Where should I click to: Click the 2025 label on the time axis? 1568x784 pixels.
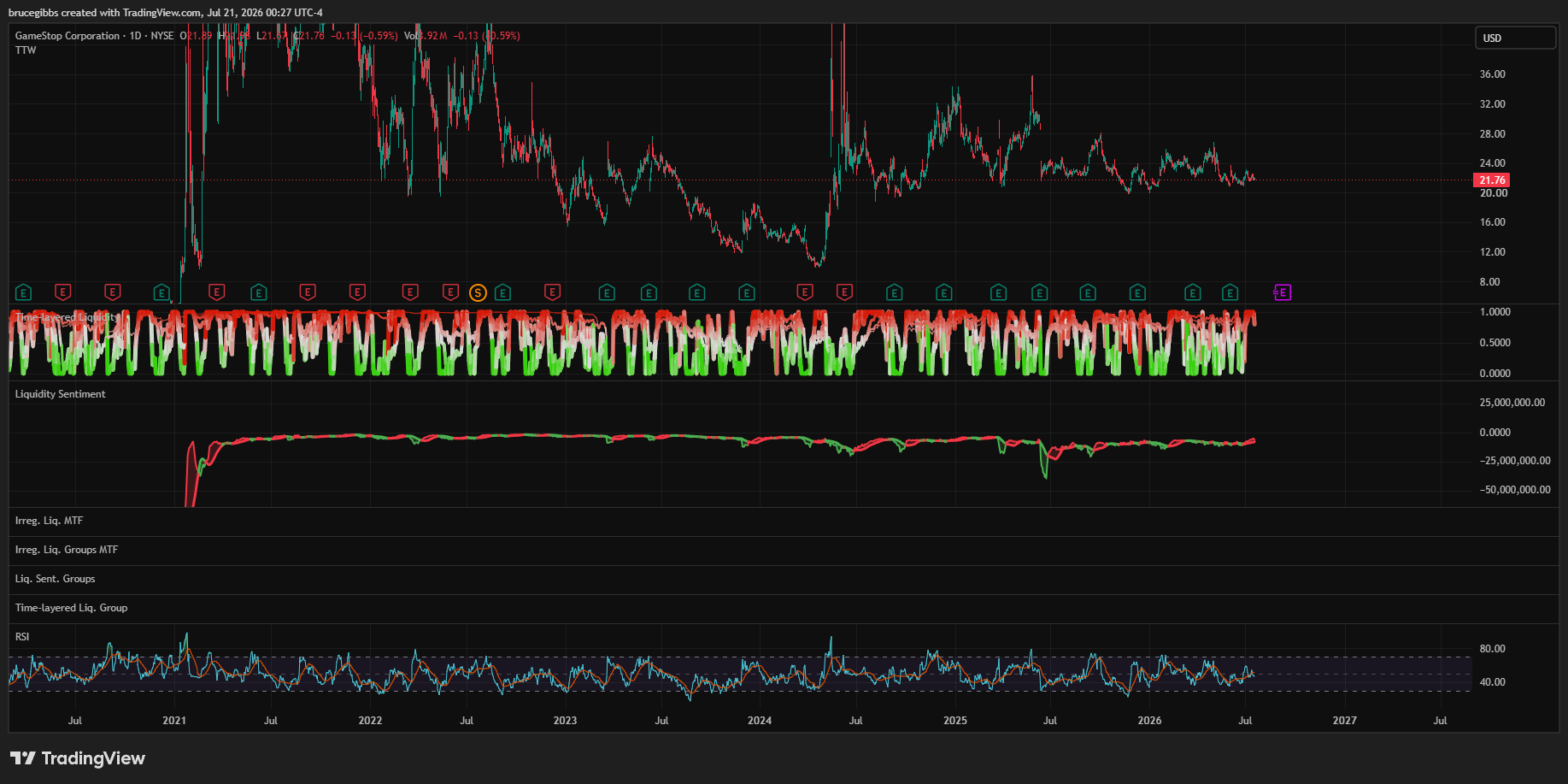(x=955, y=721)
